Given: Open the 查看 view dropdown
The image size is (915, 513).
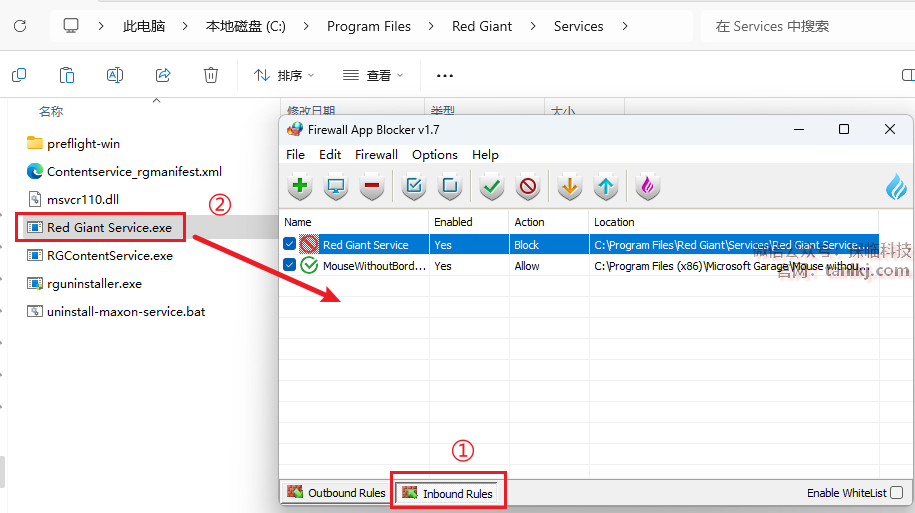Looking at the screenshot, I should point(373,75).
